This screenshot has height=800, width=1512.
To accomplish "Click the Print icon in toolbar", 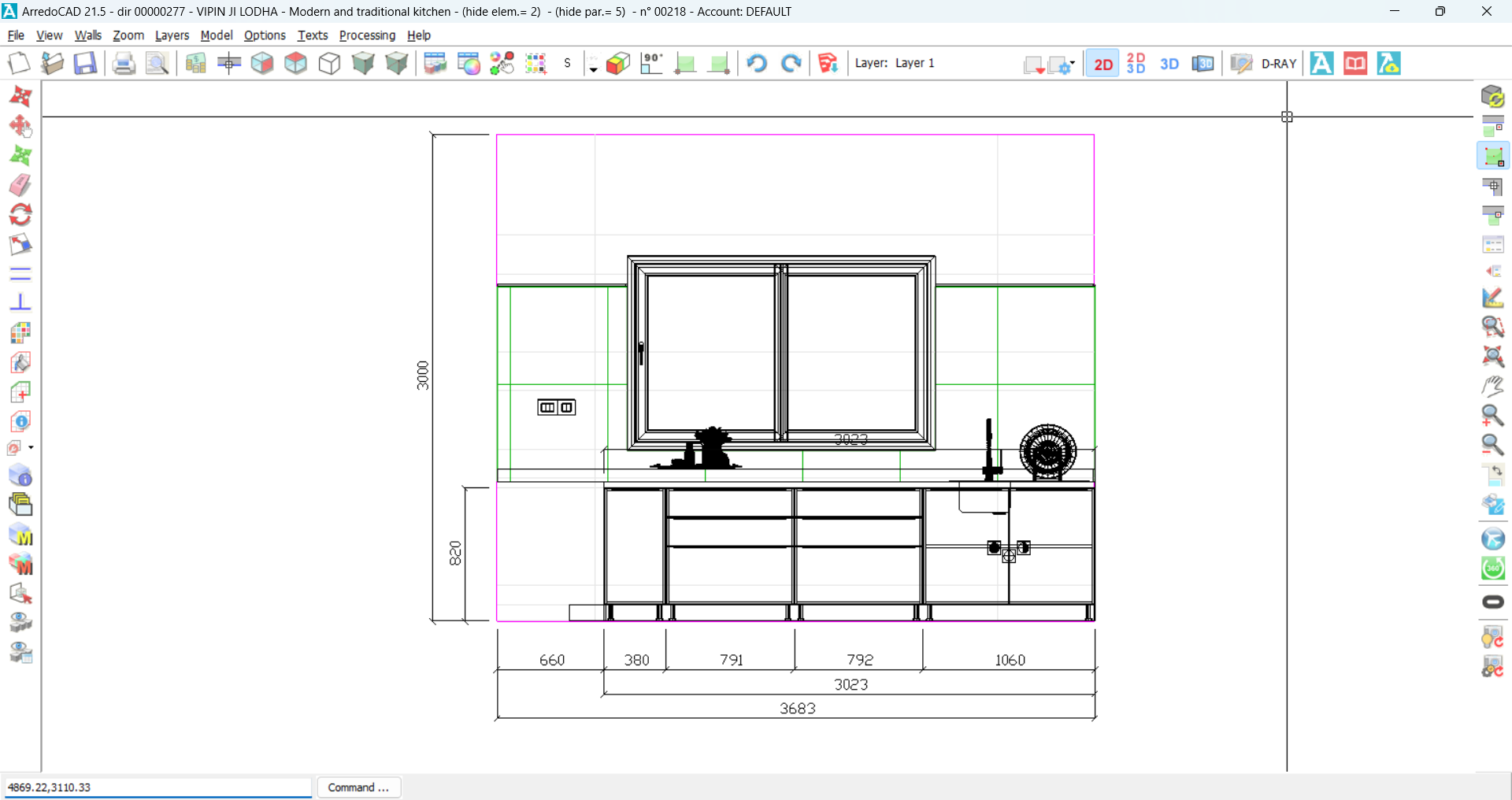I will pos(123,63).
